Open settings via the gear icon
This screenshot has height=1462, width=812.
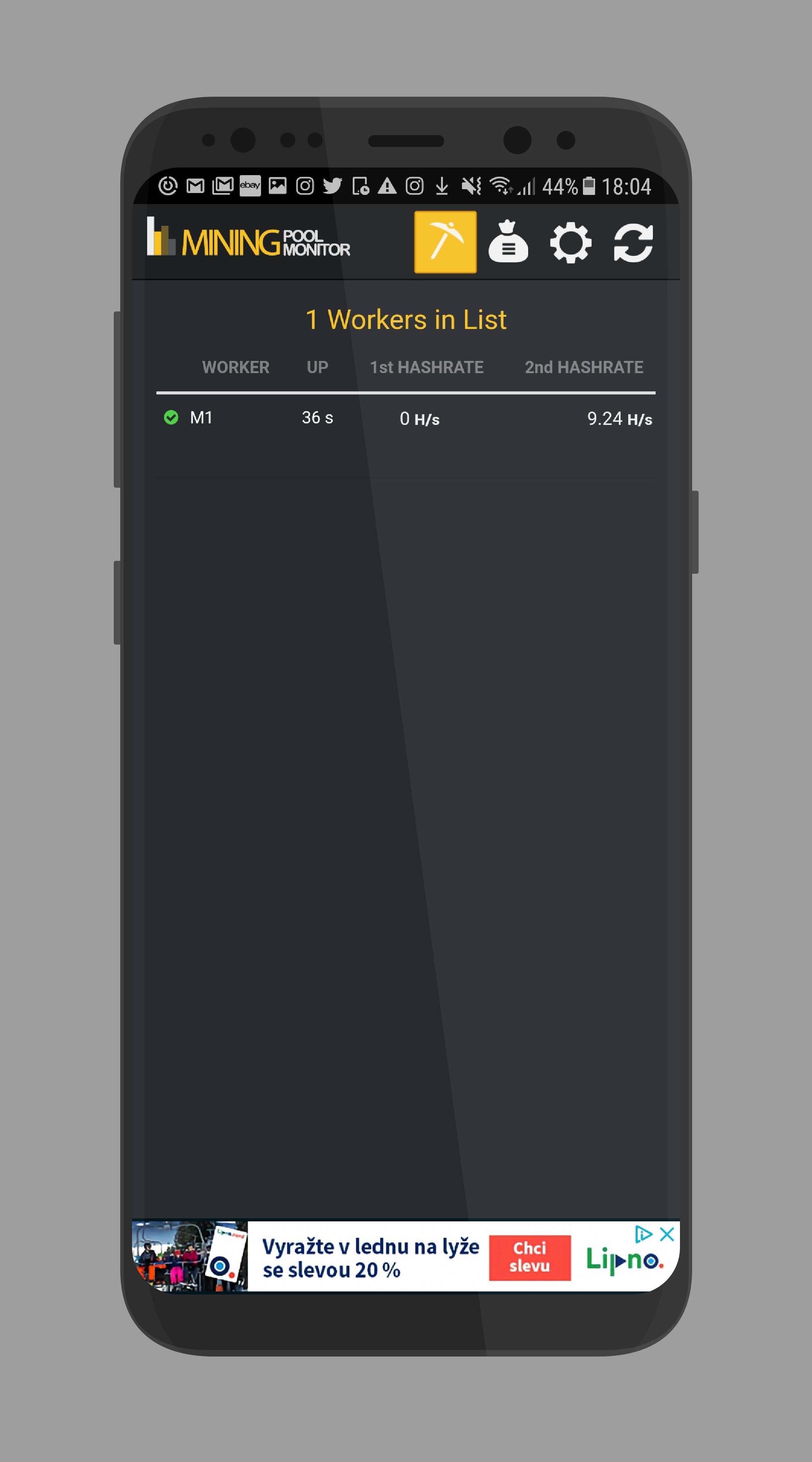coord(570,243)
